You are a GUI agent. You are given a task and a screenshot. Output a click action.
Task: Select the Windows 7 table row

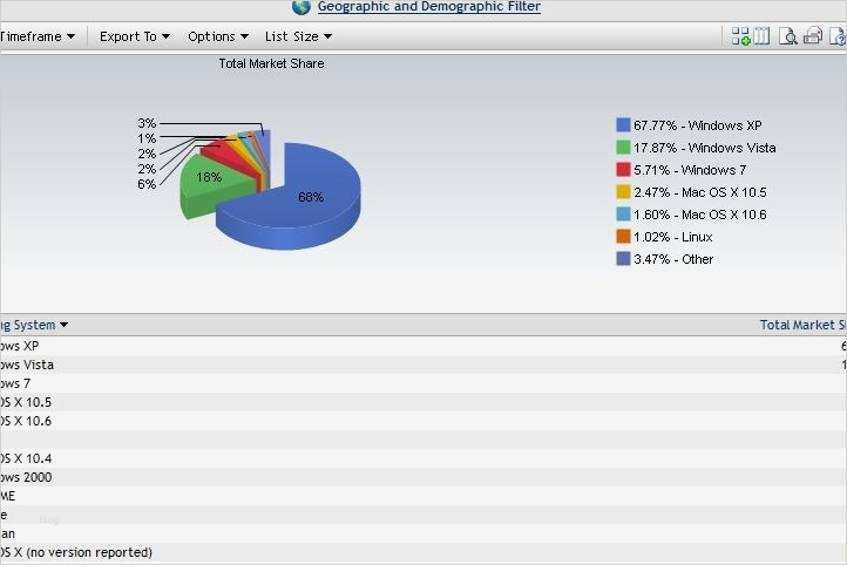point(424,384)
